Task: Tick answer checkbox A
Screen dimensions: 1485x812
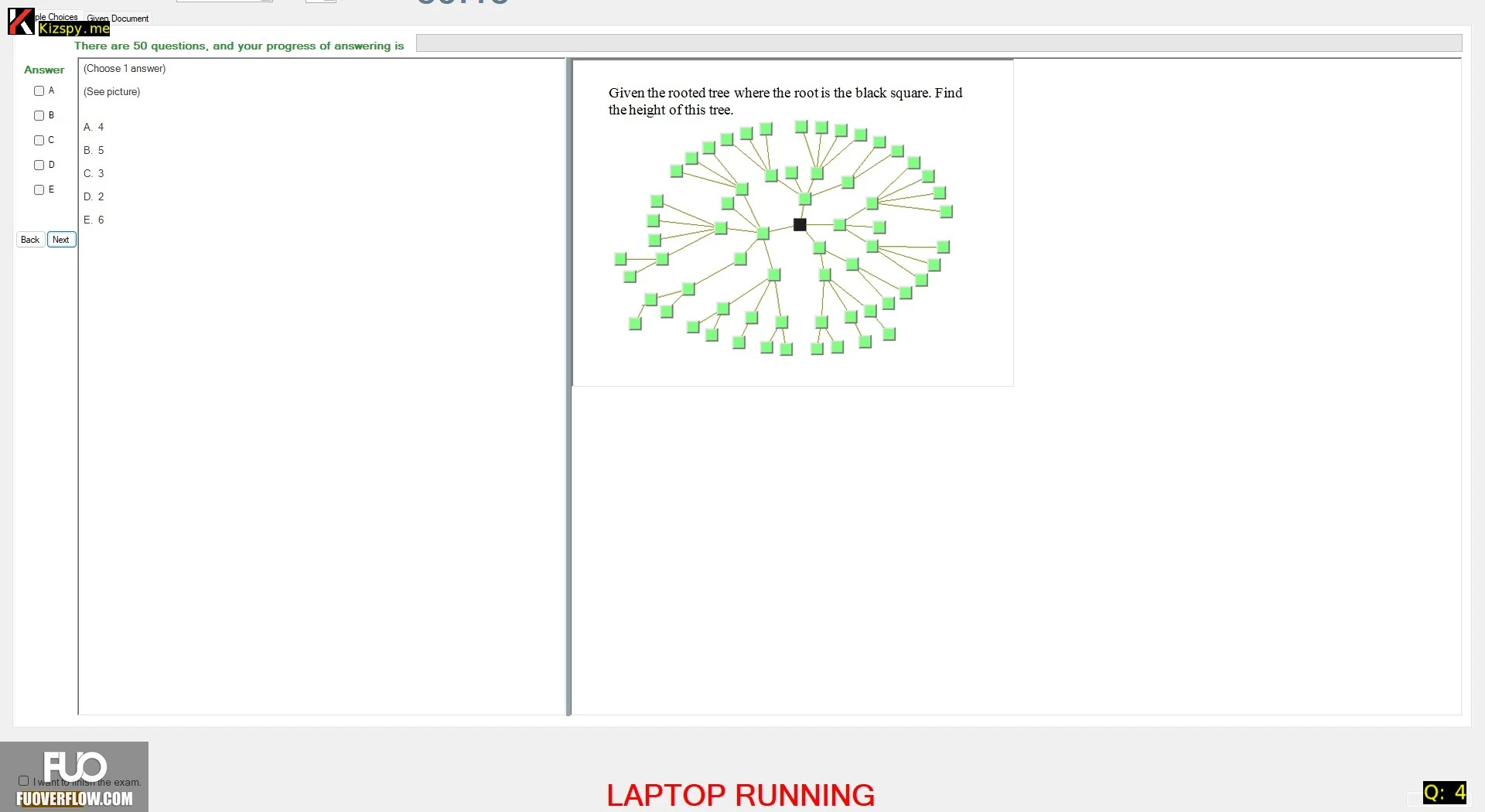Action: point(39,90)
